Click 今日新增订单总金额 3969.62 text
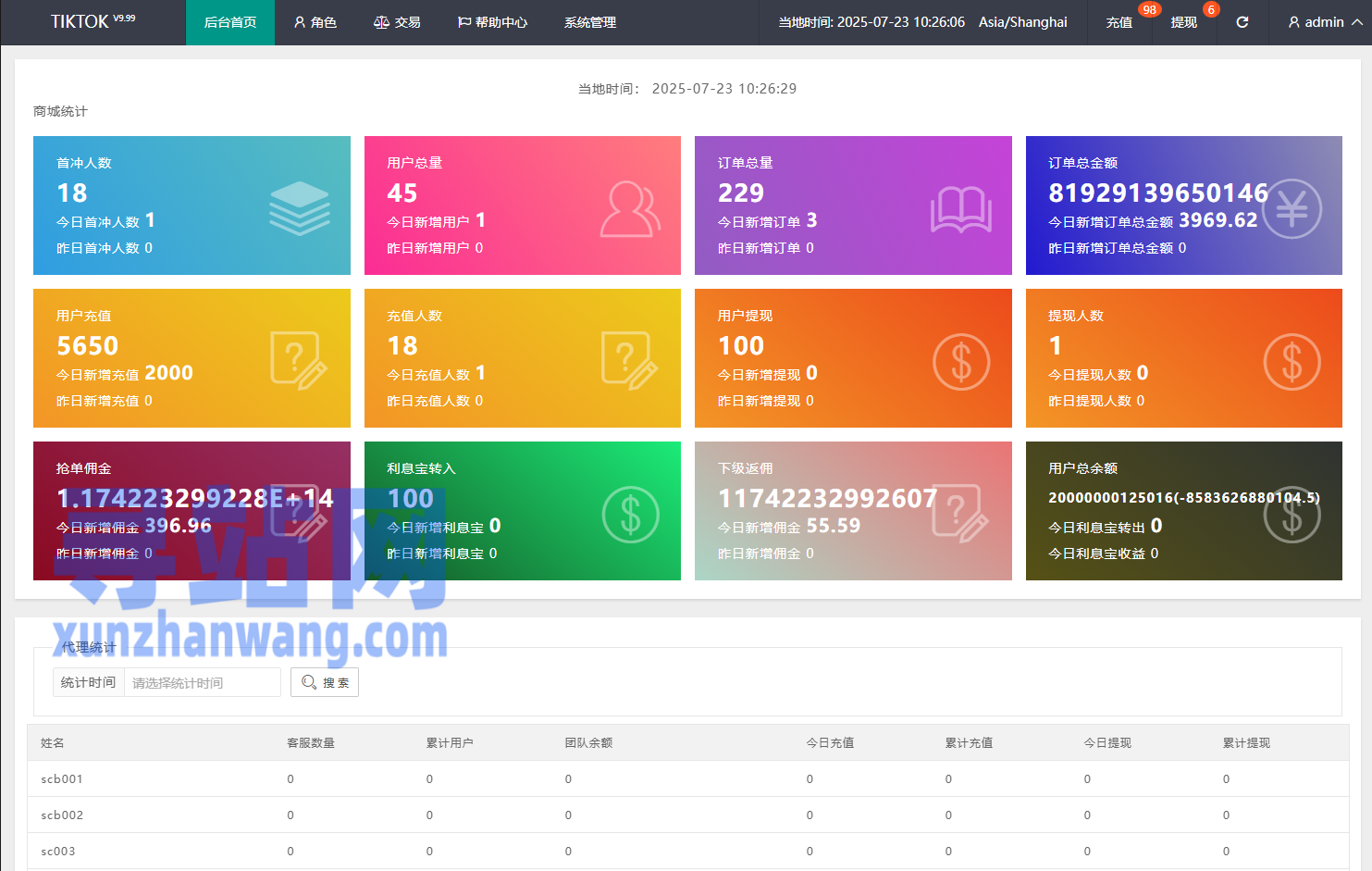 click(1153, 220)
